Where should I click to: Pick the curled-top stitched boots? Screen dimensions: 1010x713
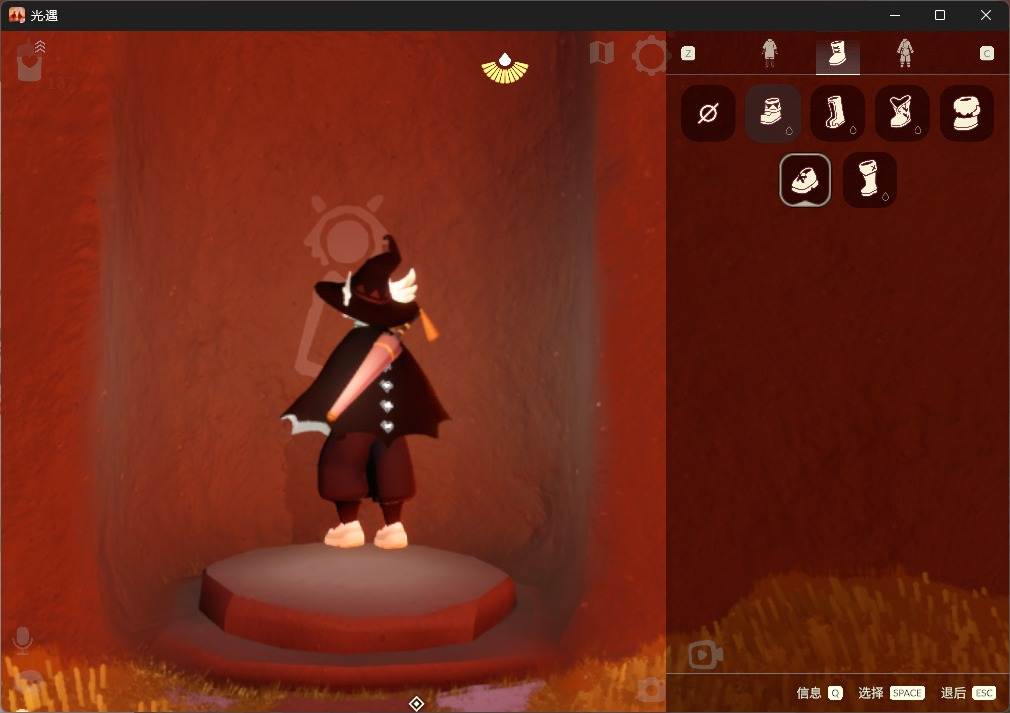coord(902,113)
